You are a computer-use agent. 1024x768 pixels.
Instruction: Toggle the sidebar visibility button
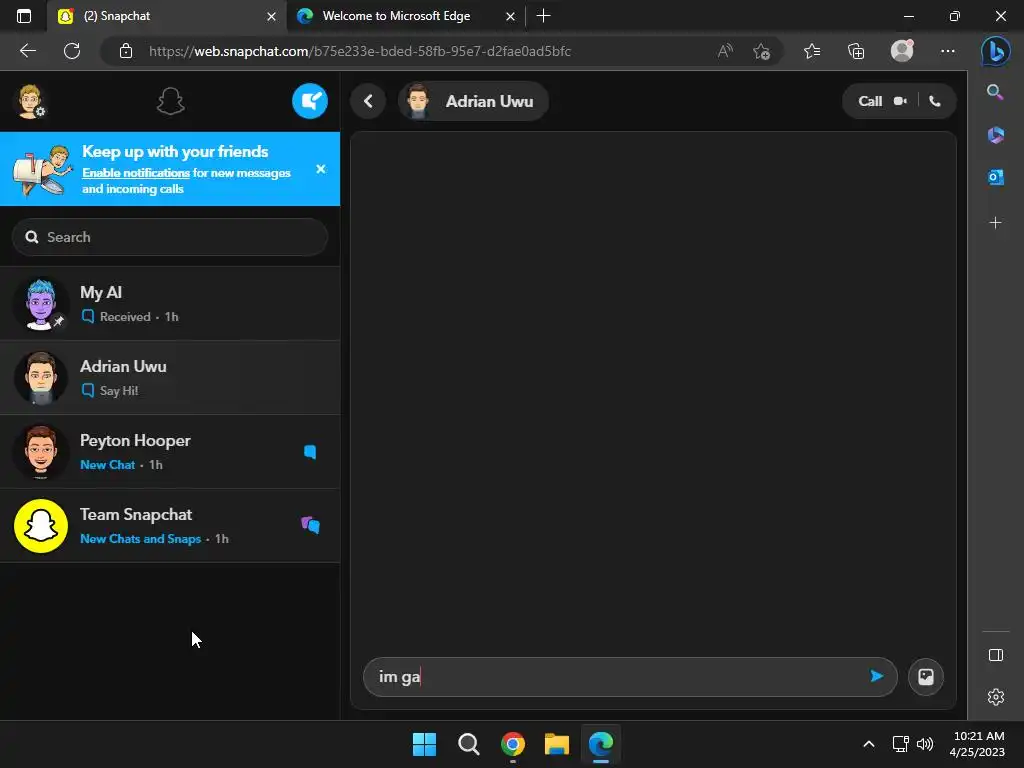995,655
